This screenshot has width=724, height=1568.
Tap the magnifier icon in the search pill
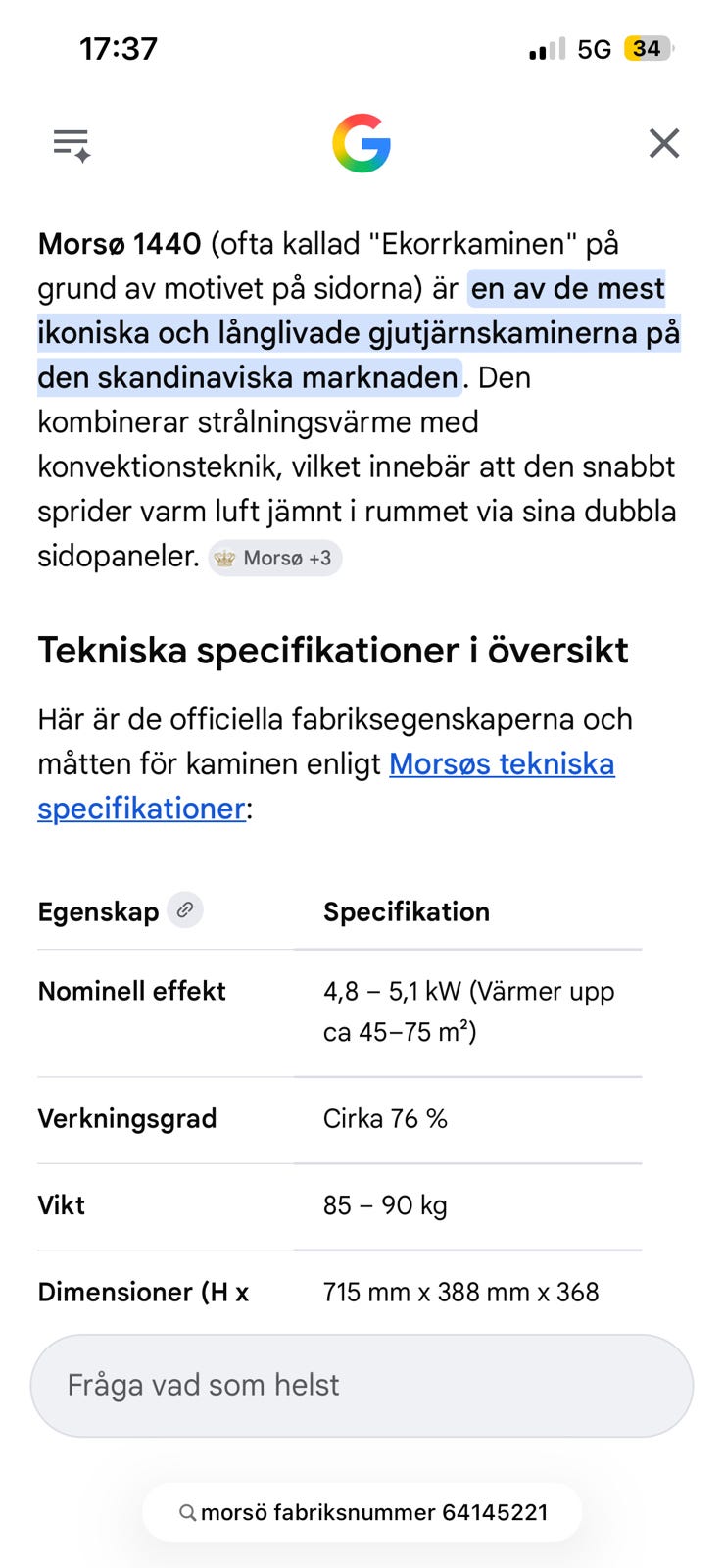(x=187, y=1513)
